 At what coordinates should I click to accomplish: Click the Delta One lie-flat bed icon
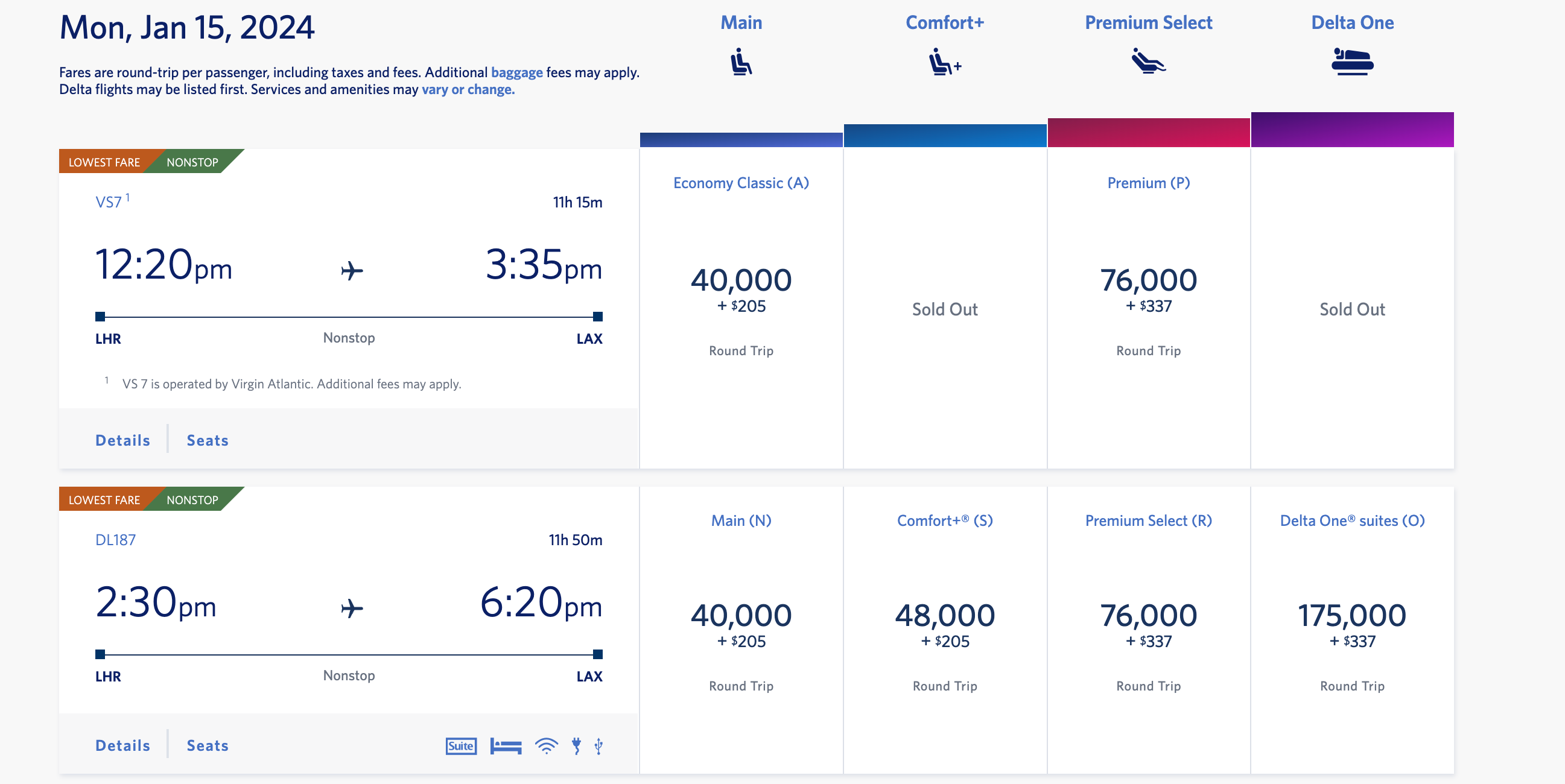tap(1352, 62)
